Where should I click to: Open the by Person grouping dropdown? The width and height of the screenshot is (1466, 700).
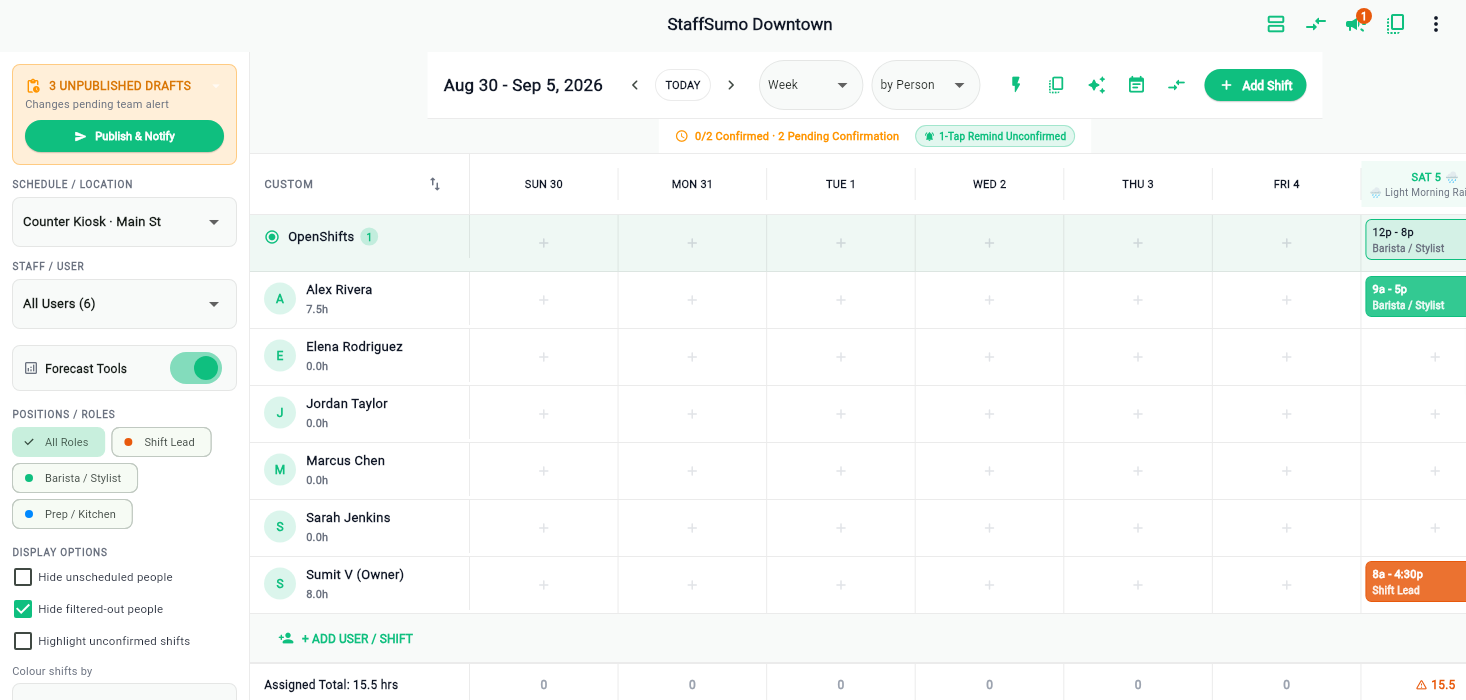coord(926,85)
